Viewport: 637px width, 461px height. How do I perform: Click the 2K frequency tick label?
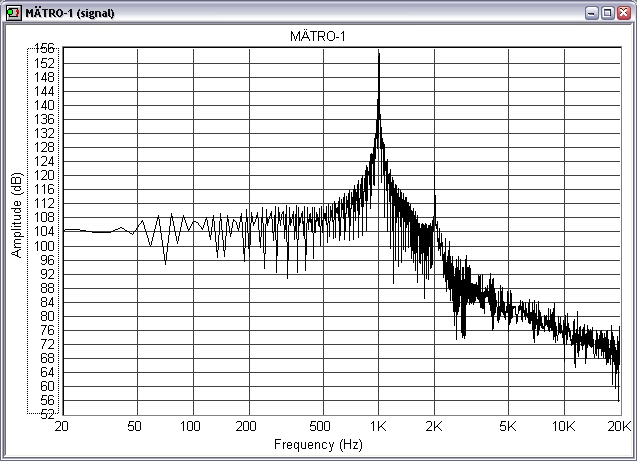[434, 426]
